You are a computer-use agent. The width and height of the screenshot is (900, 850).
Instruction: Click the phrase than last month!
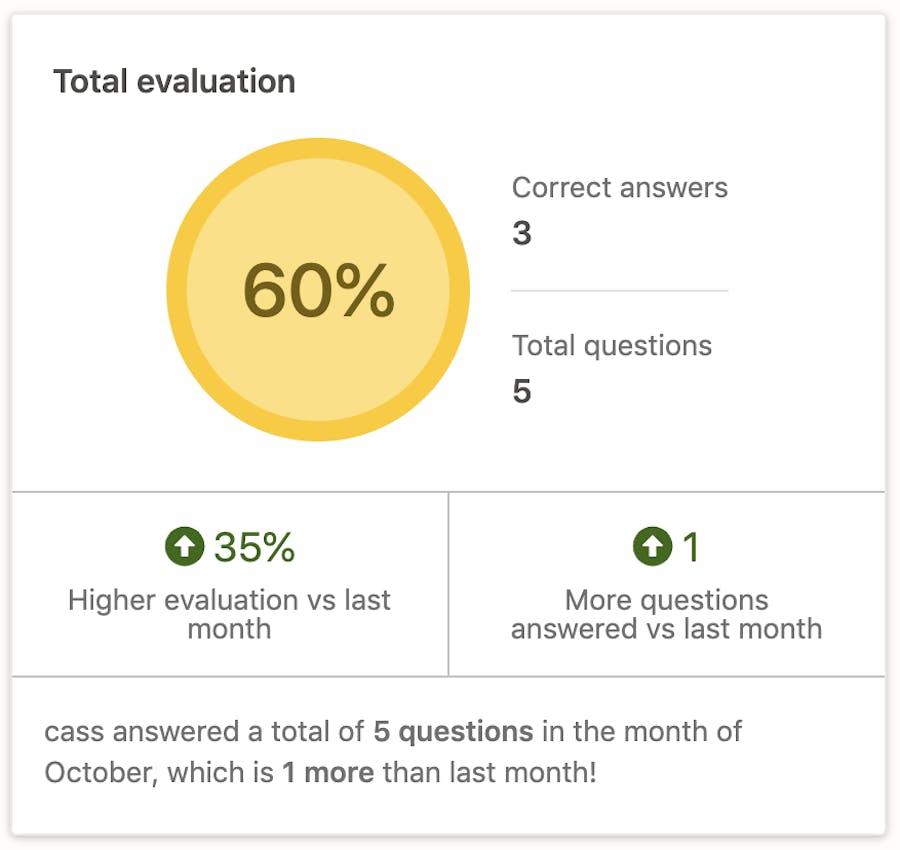click(x=489, y=773)
